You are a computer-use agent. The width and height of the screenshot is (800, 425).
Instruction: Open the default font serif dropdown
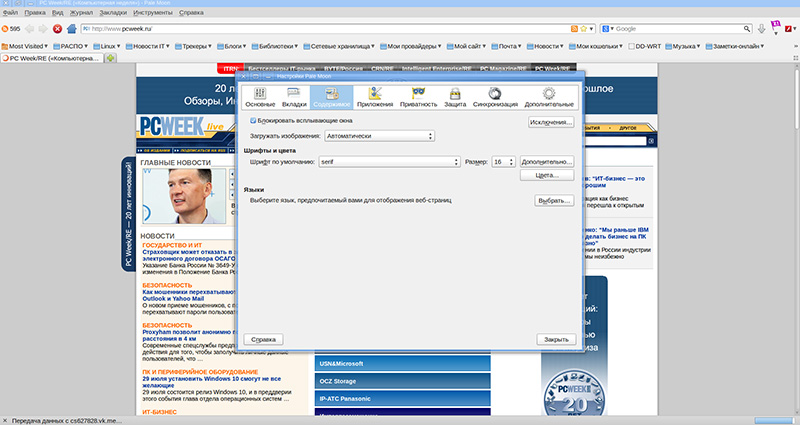[x=389, y=162]
